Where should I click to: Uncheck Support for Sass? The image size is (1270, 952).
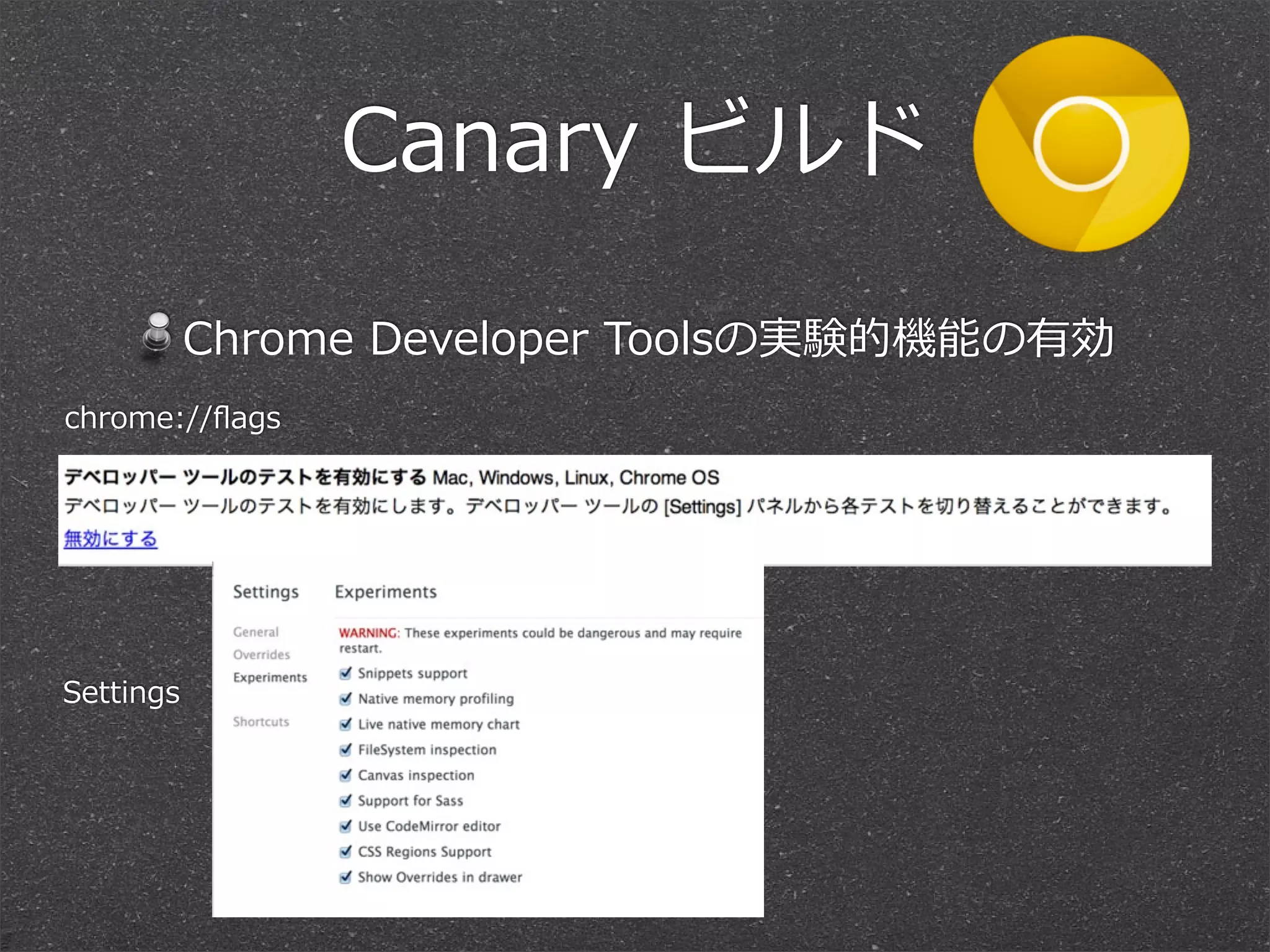pos(346,800)
